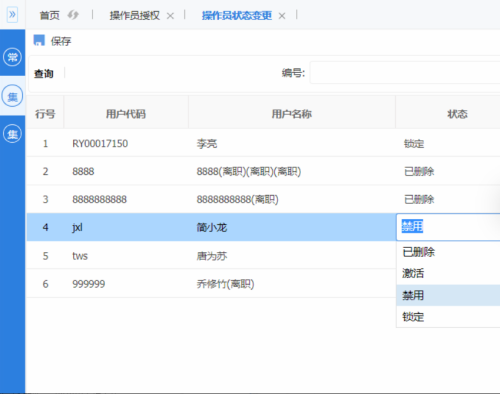Screen dimensions: 500x394
Task: Select the user code jxl cell
Action: click(77, 227)
